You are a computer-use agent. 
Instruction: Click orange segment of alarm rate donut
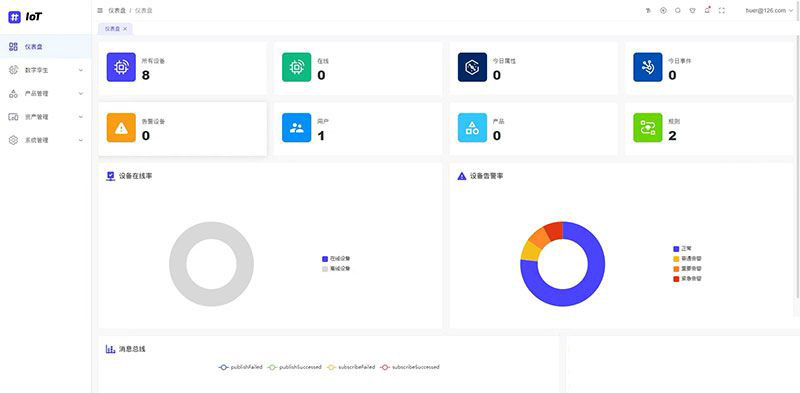click(x=539, y=238)
